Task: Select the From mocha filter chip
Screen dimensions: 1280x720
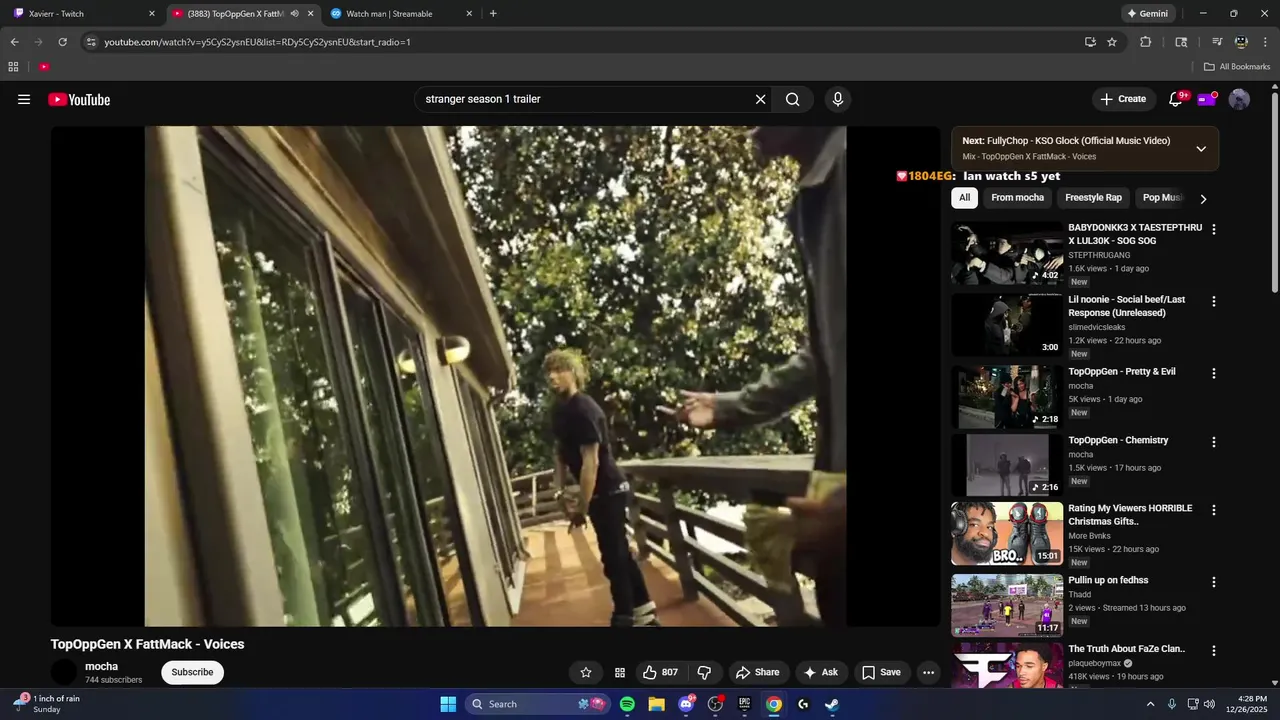Action: (1017, 198)
